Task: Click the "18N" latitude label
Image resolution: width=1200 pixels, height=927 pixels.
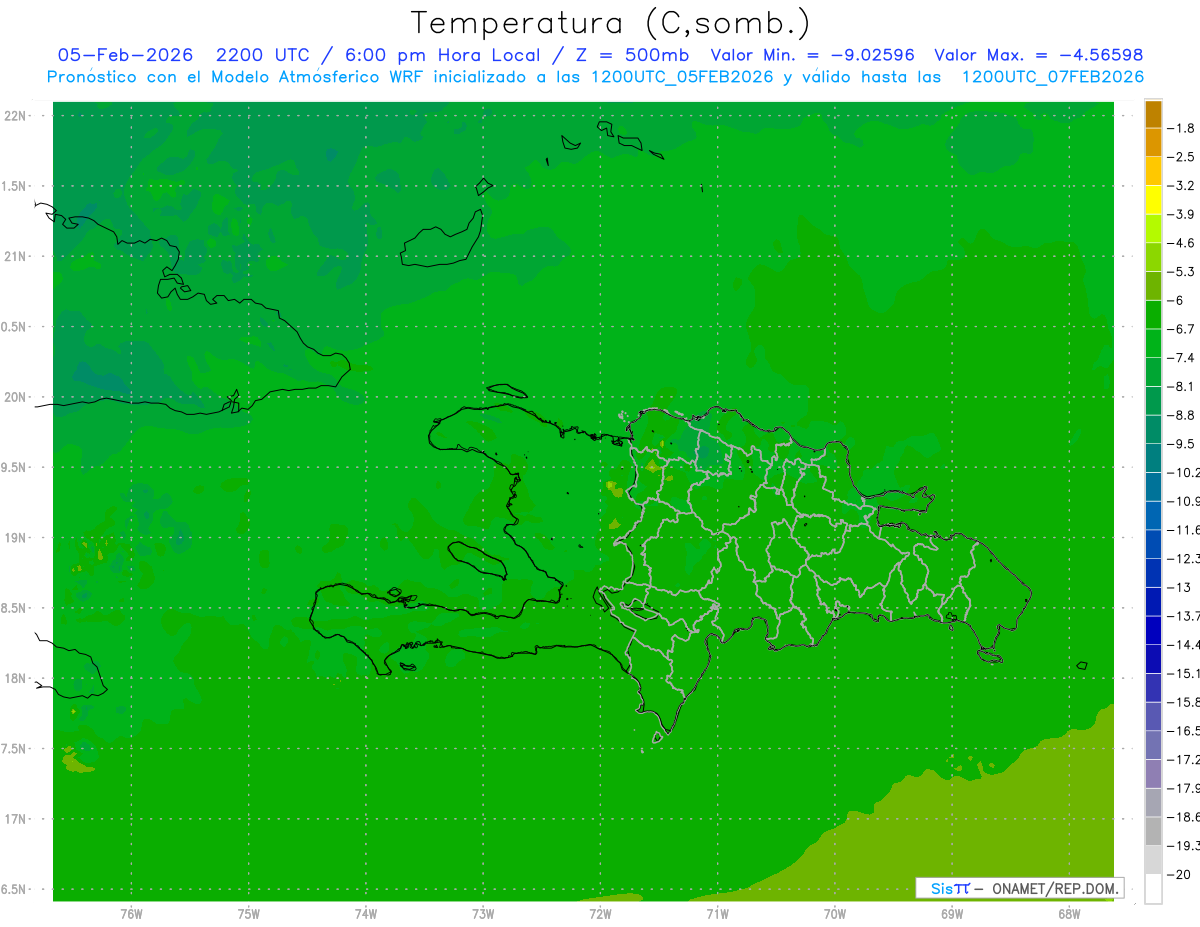Action: click(15, 679)
